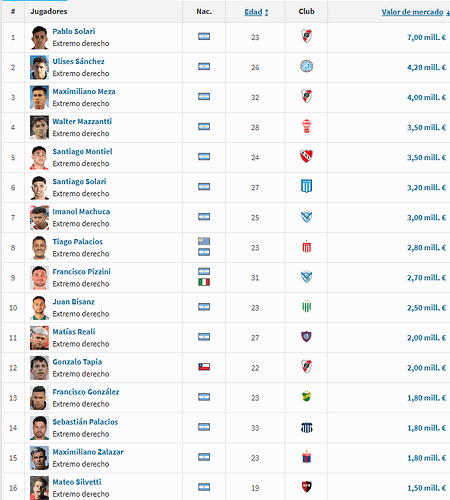Image resolution: width=450 pixels, height=500 pixels.
Task: Click River Plate crest in Pablo Solari row
Action: (x=306, y=36)
